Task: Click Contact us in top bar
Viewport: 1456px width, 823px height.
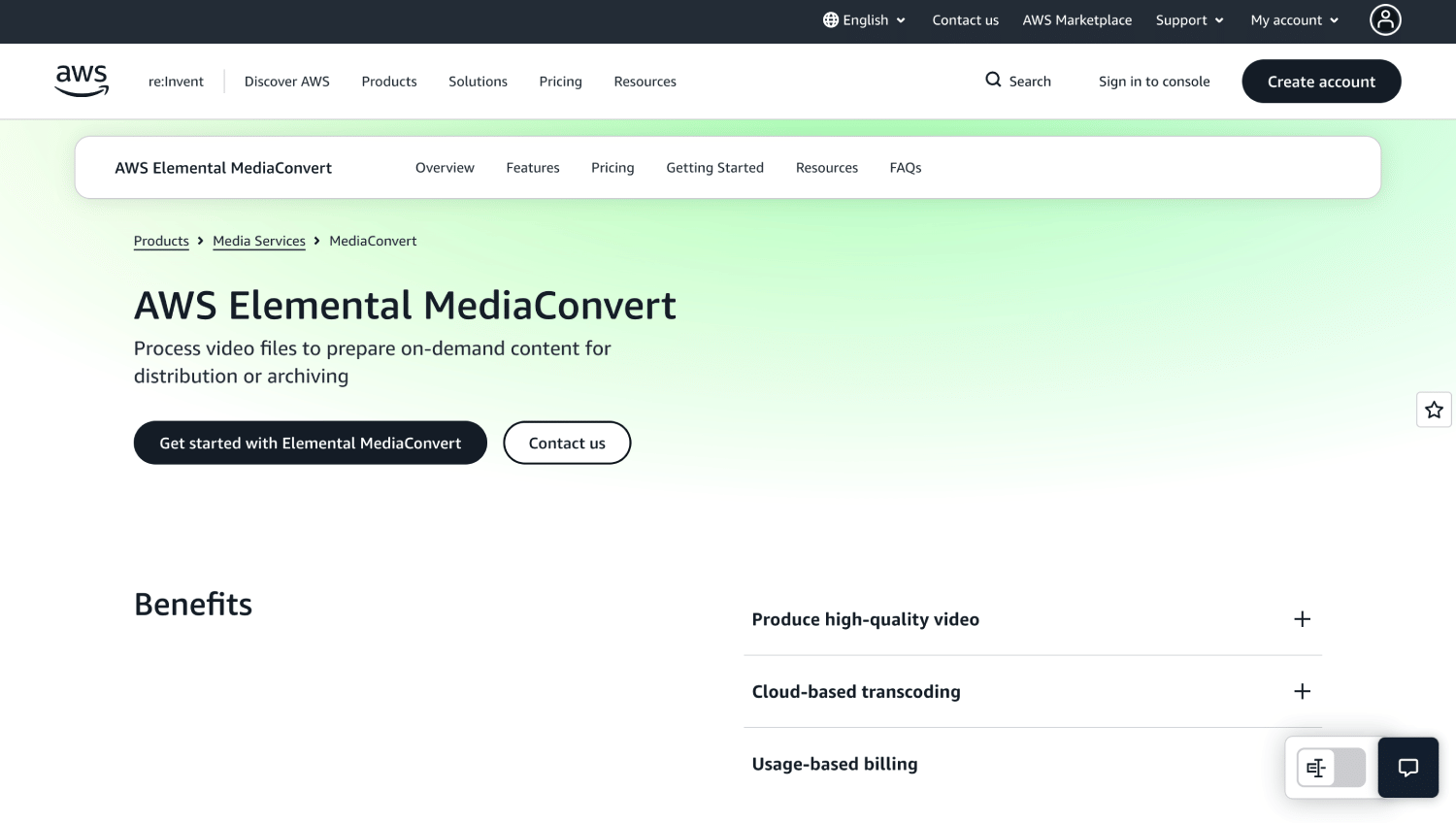Action: (x=965, y=19)
